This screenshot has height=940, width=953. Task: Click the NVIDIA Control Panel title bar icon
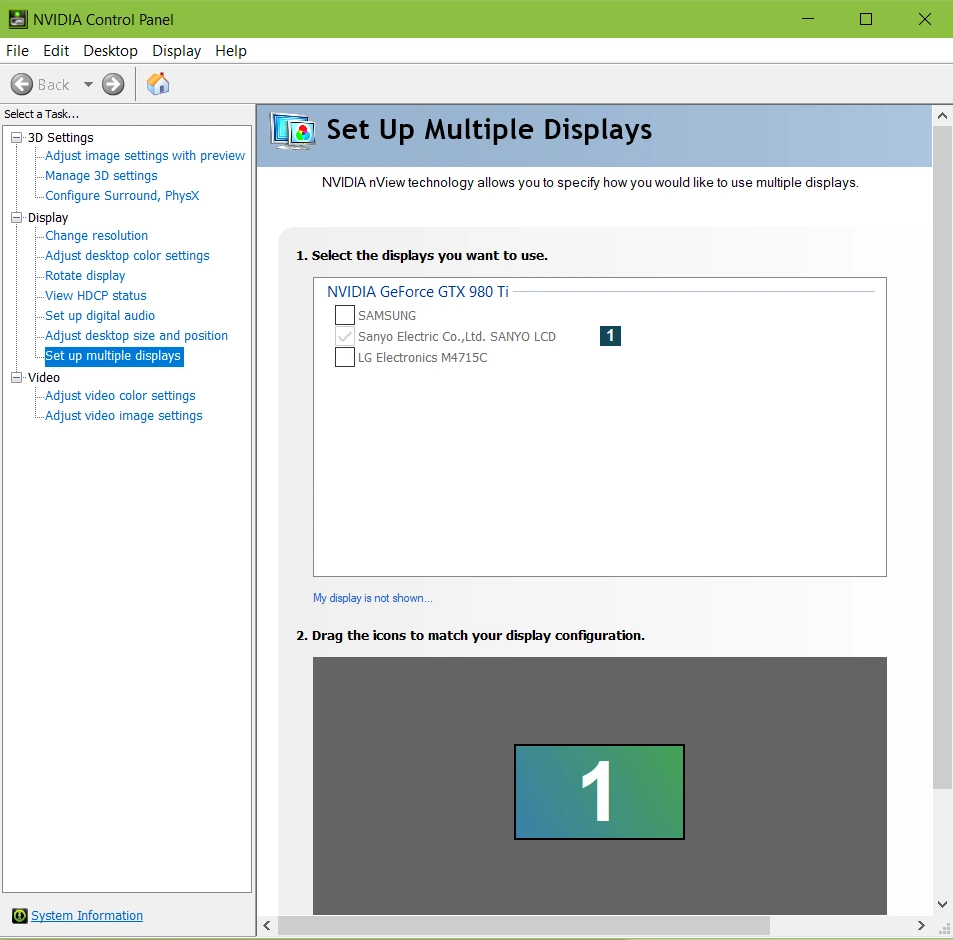(x=18, y=19)
